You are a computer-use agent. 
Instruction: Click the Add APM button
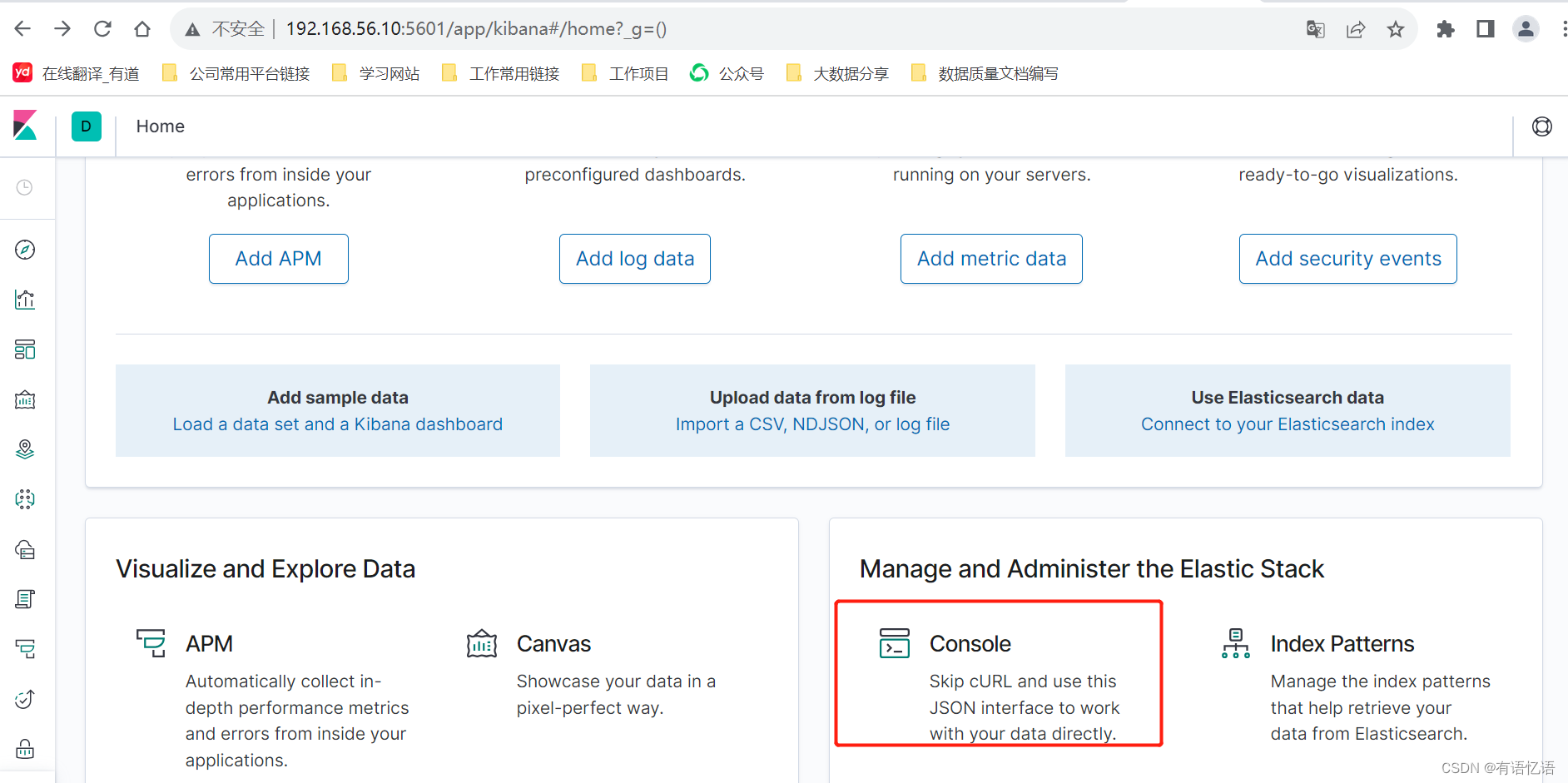279,259
